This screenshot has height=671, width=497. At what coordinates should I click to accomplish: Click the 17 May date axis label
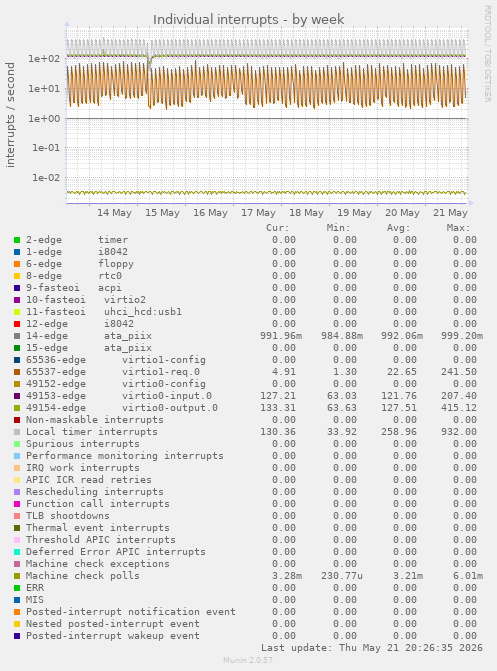coord(258,213)
